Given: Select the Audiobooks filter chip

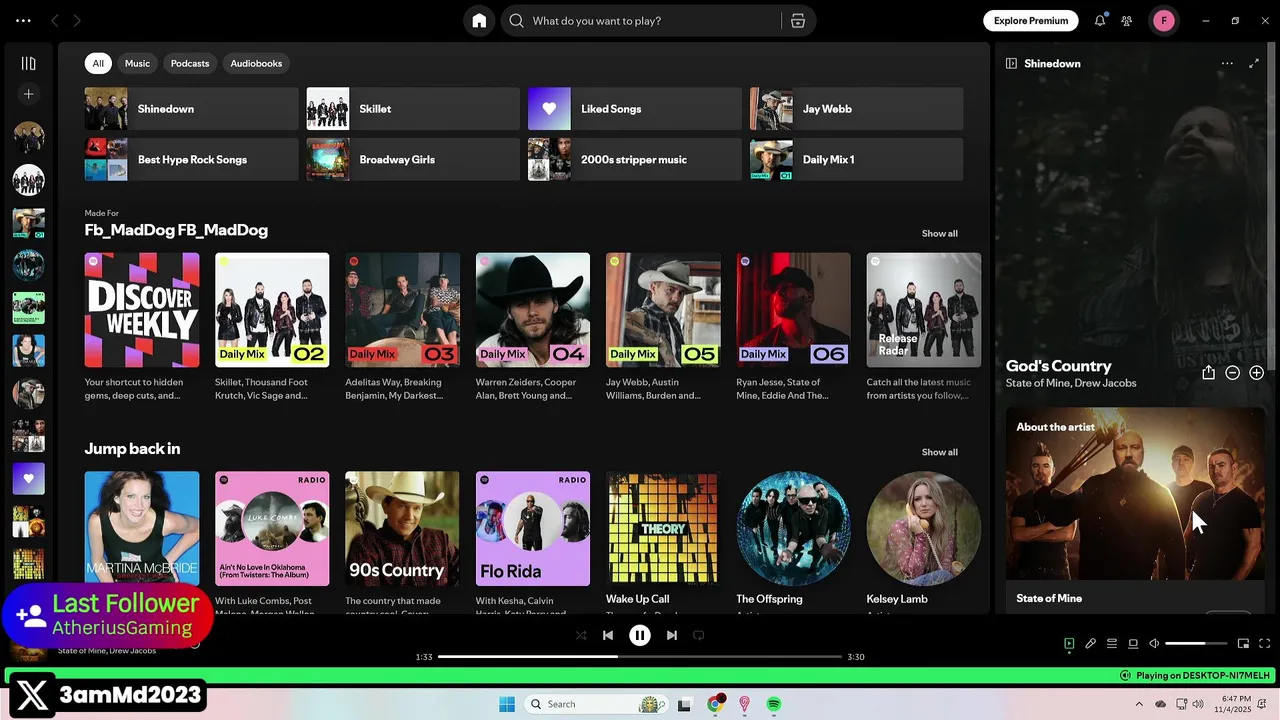Looking at the screenshot, I should coord(256,63).
